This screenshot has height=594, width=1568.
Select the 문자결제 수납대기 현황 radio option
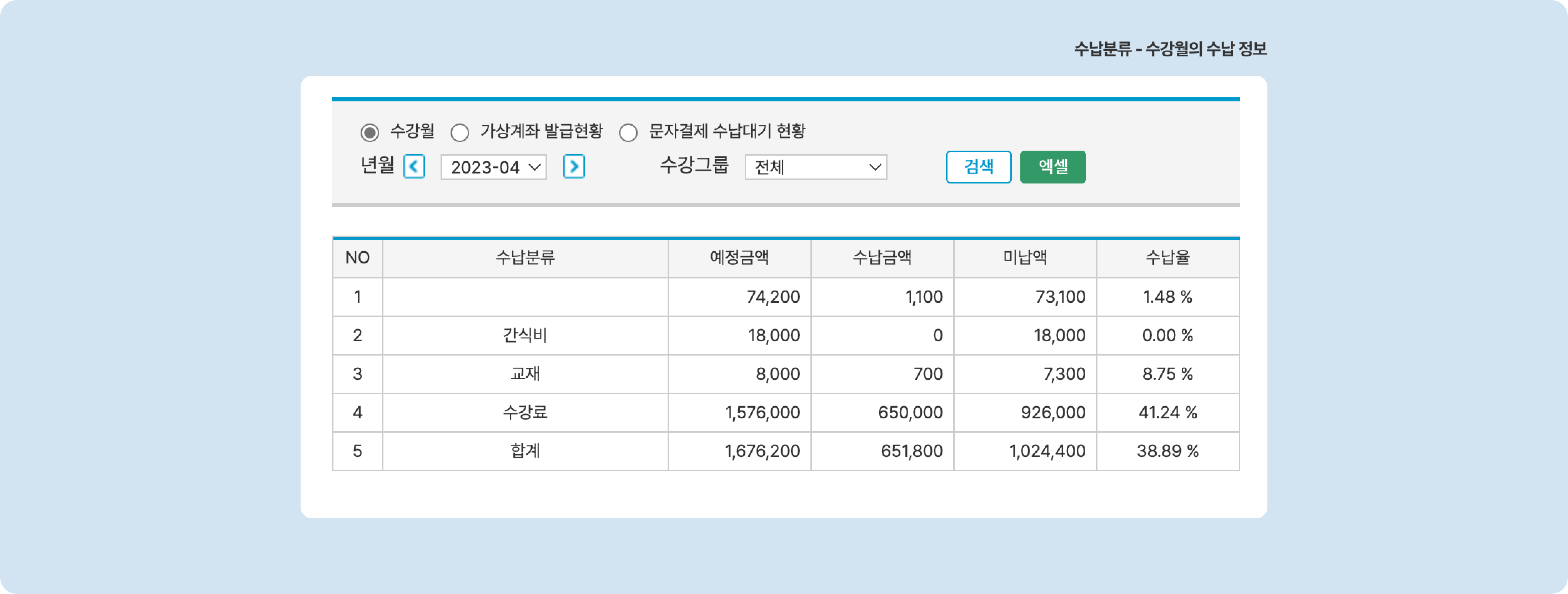coord(628,132)
